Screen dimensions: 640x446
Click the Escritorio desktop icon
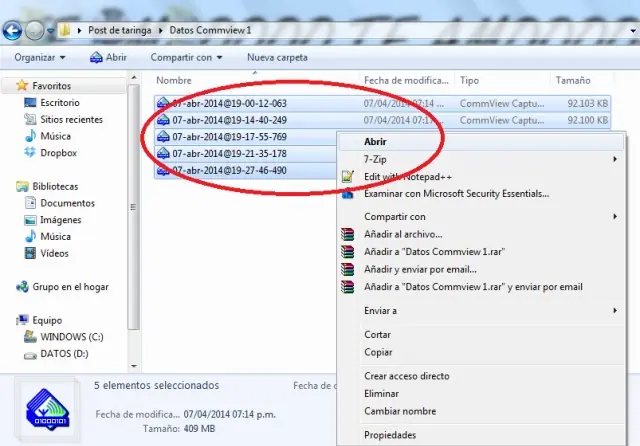30,102
